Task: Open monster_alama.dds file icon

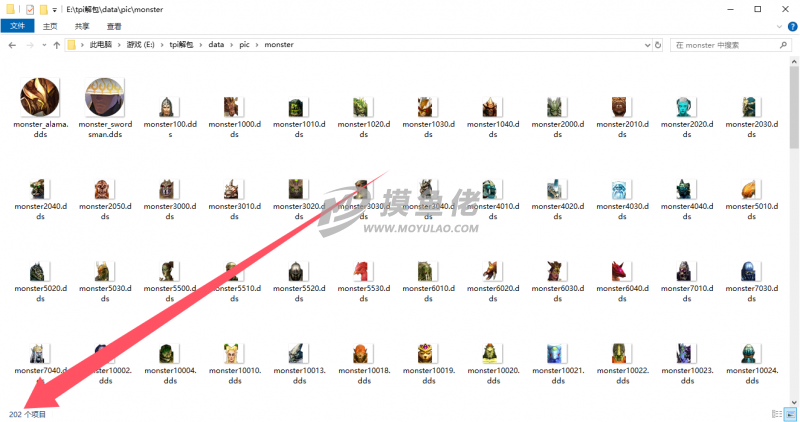Action: click(40, 97)
